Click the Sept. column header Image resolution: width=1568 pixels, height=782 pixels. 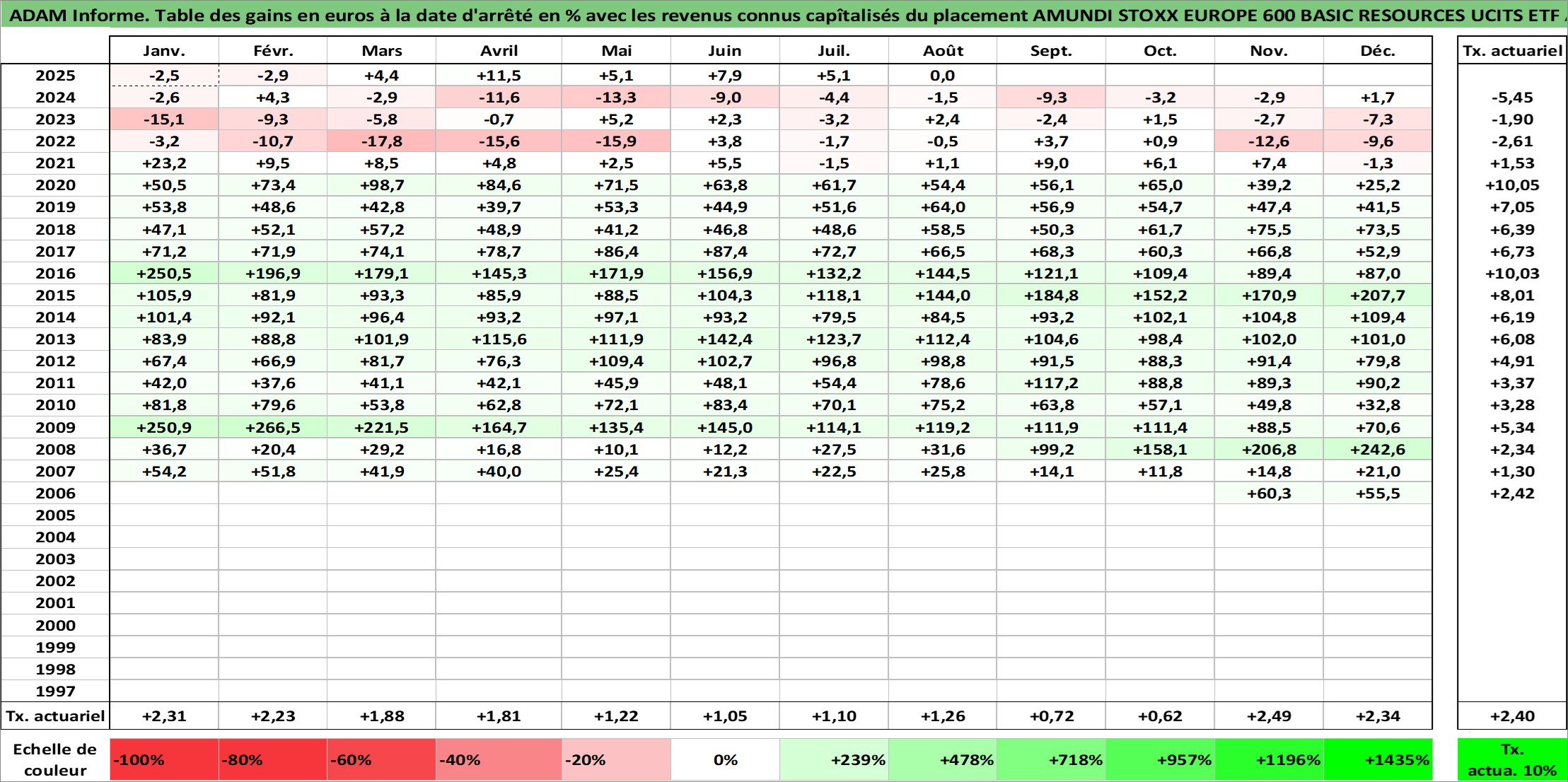point(1052,51)
